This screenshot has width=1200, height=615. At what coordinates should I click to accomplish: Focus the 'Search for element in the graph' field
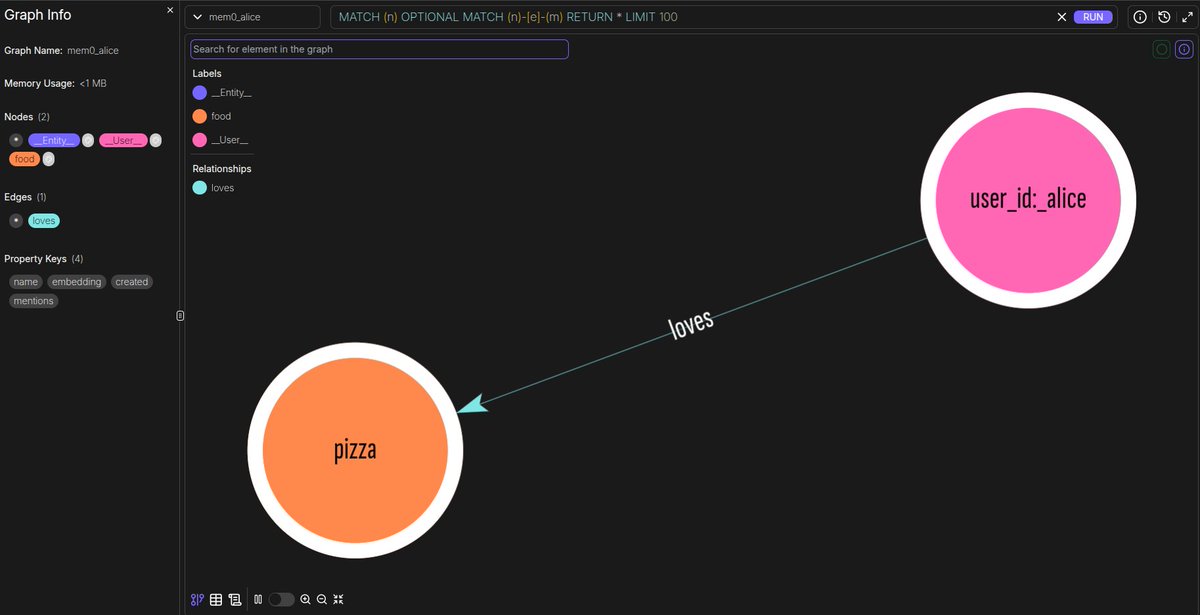(x=379, y=49)
